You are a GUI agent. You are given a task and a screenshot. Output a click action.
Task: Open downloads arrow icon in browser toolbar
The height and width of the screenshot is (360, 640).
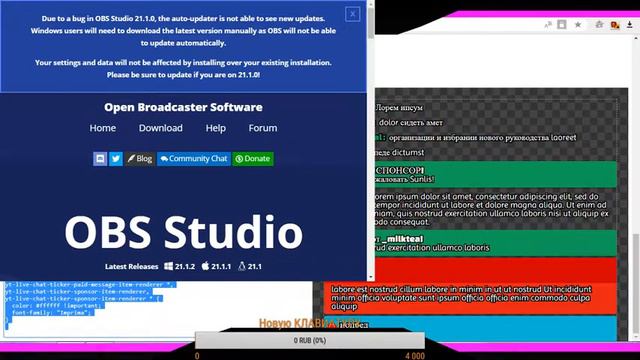pos(630,24)
